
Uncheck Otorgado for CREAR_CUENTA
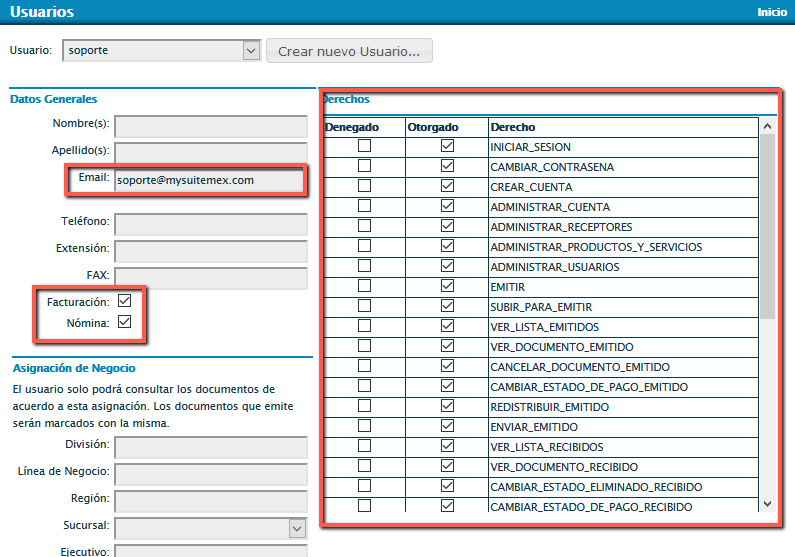coord(447,186)
